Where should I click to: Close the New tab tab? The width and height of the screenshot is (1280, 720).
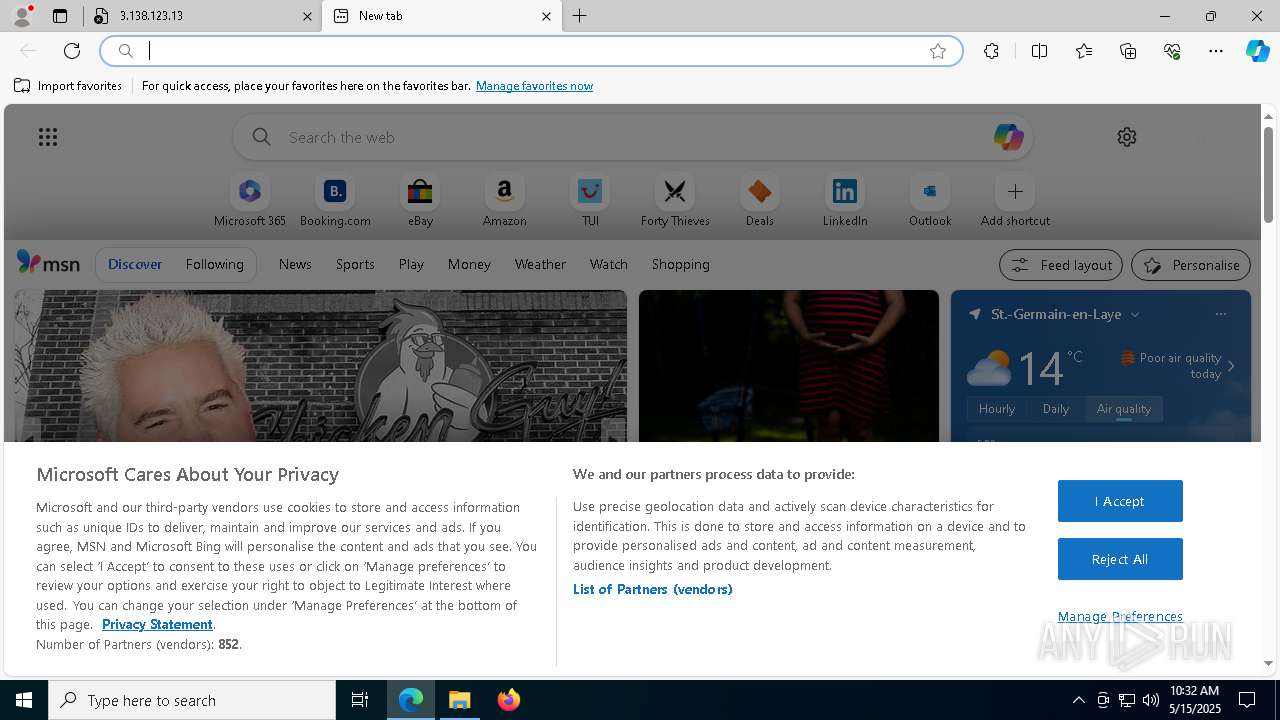[x=546, y=16]
